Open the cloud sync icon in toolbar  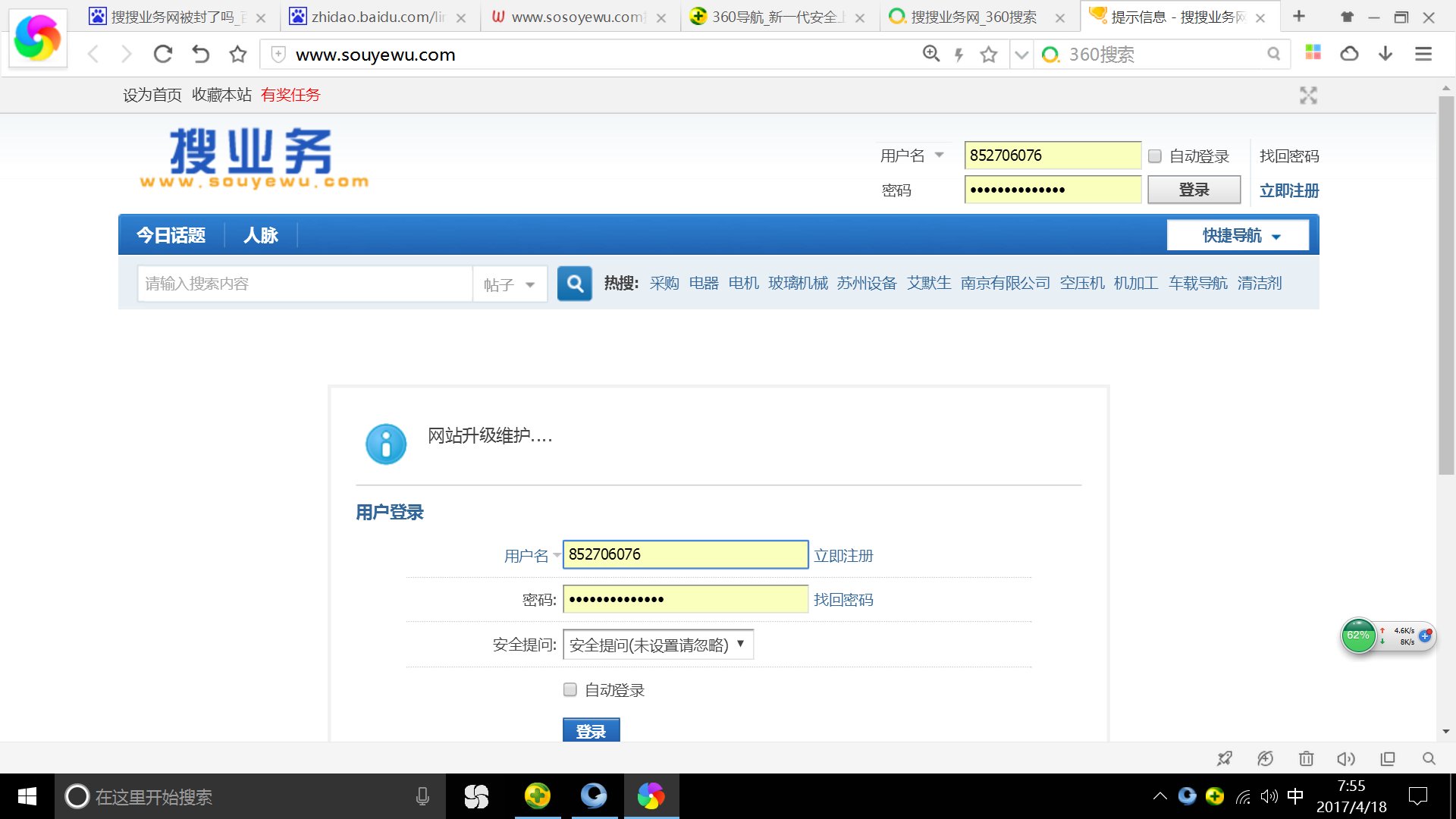point(1349,54)
